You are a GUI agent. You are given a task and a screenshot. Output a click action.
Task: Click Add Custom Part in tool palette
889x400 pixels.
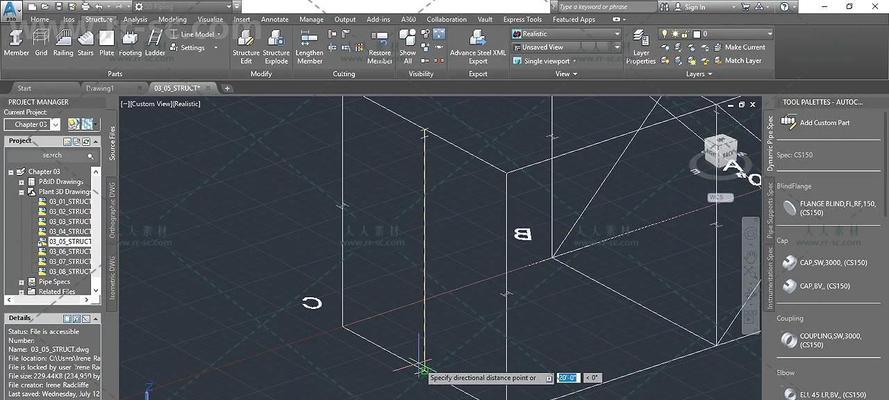coord(824,122)
